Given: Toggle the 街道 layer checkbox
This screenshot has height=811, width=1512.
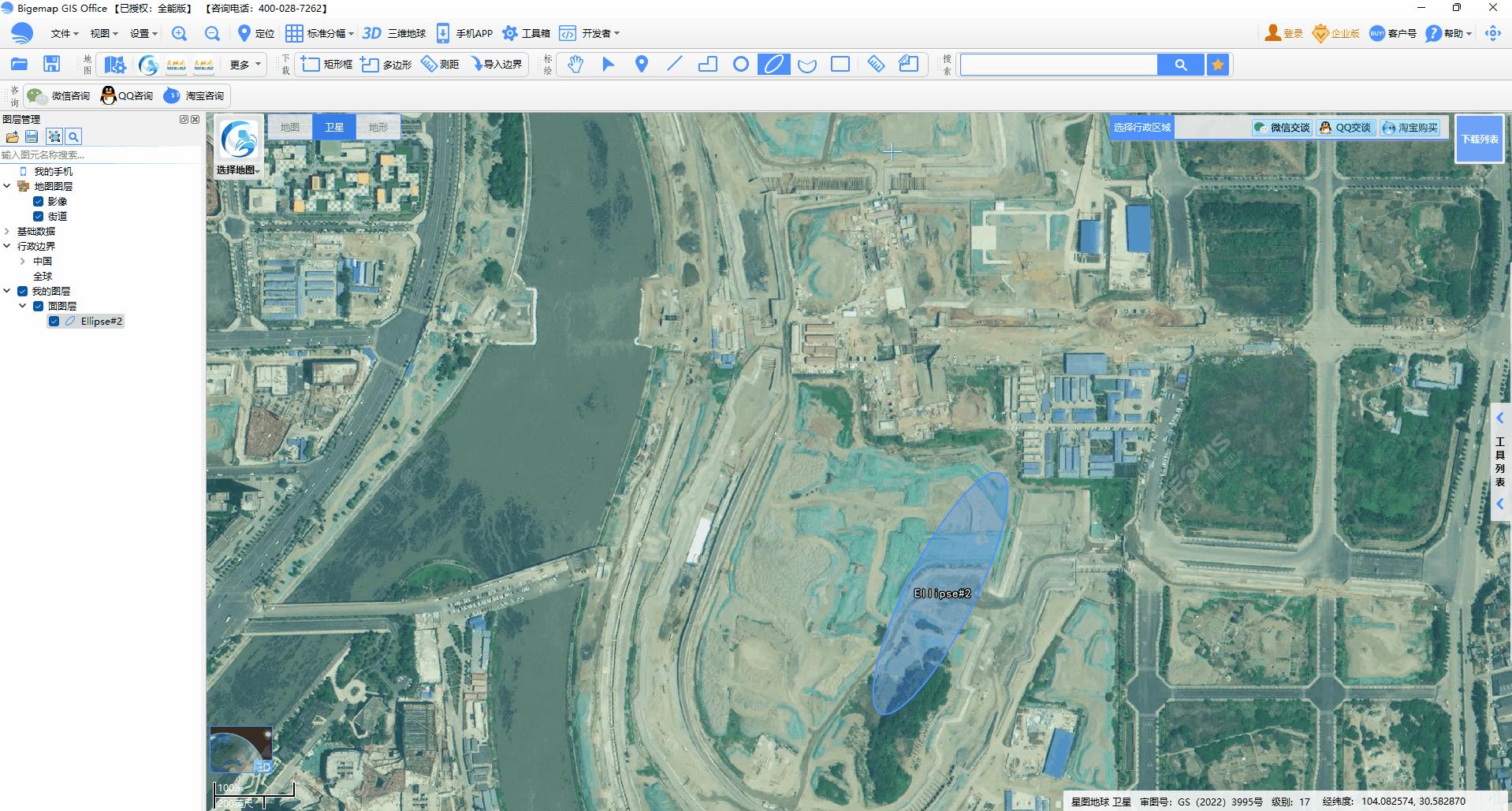Looking at the screenshot, I should tap(38, 217).
